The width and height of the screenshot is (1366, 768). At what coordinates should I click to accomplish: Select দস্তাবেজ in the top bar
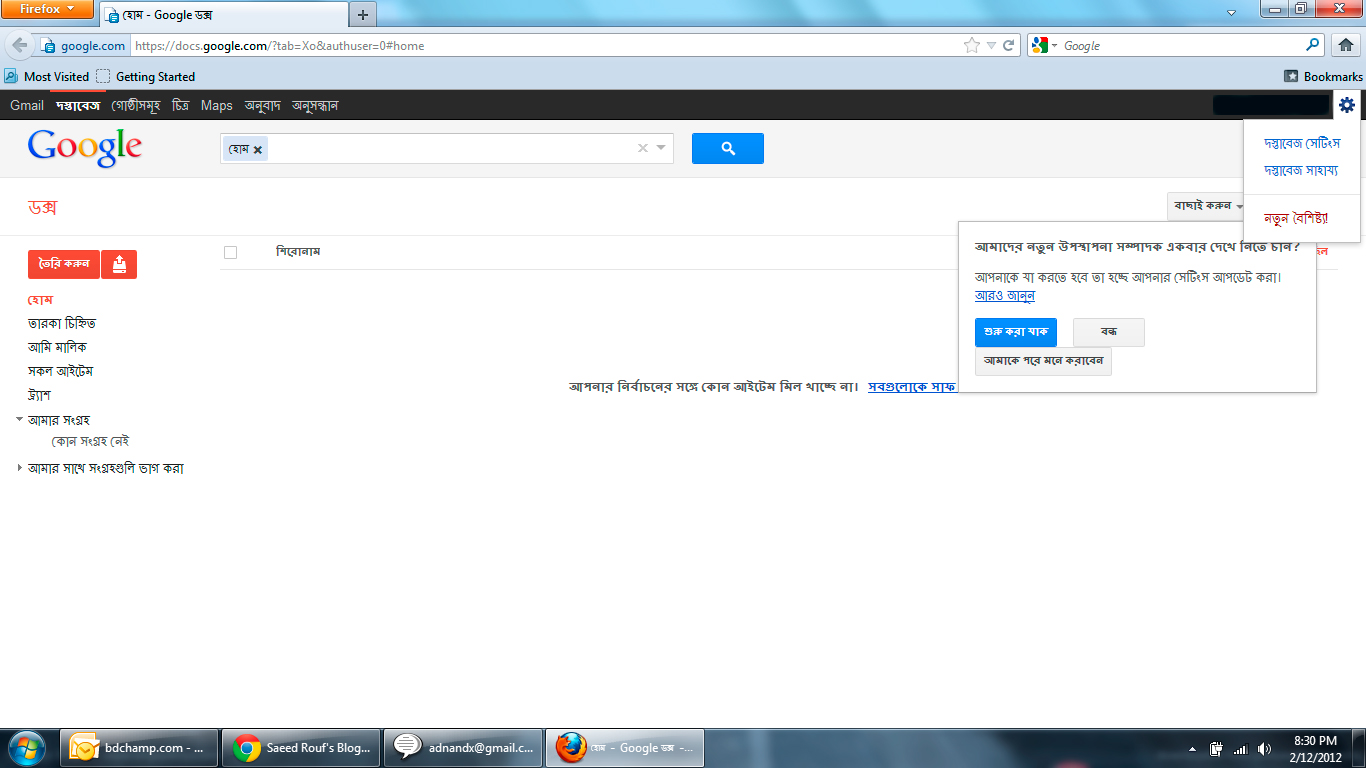tap(78, 105)
